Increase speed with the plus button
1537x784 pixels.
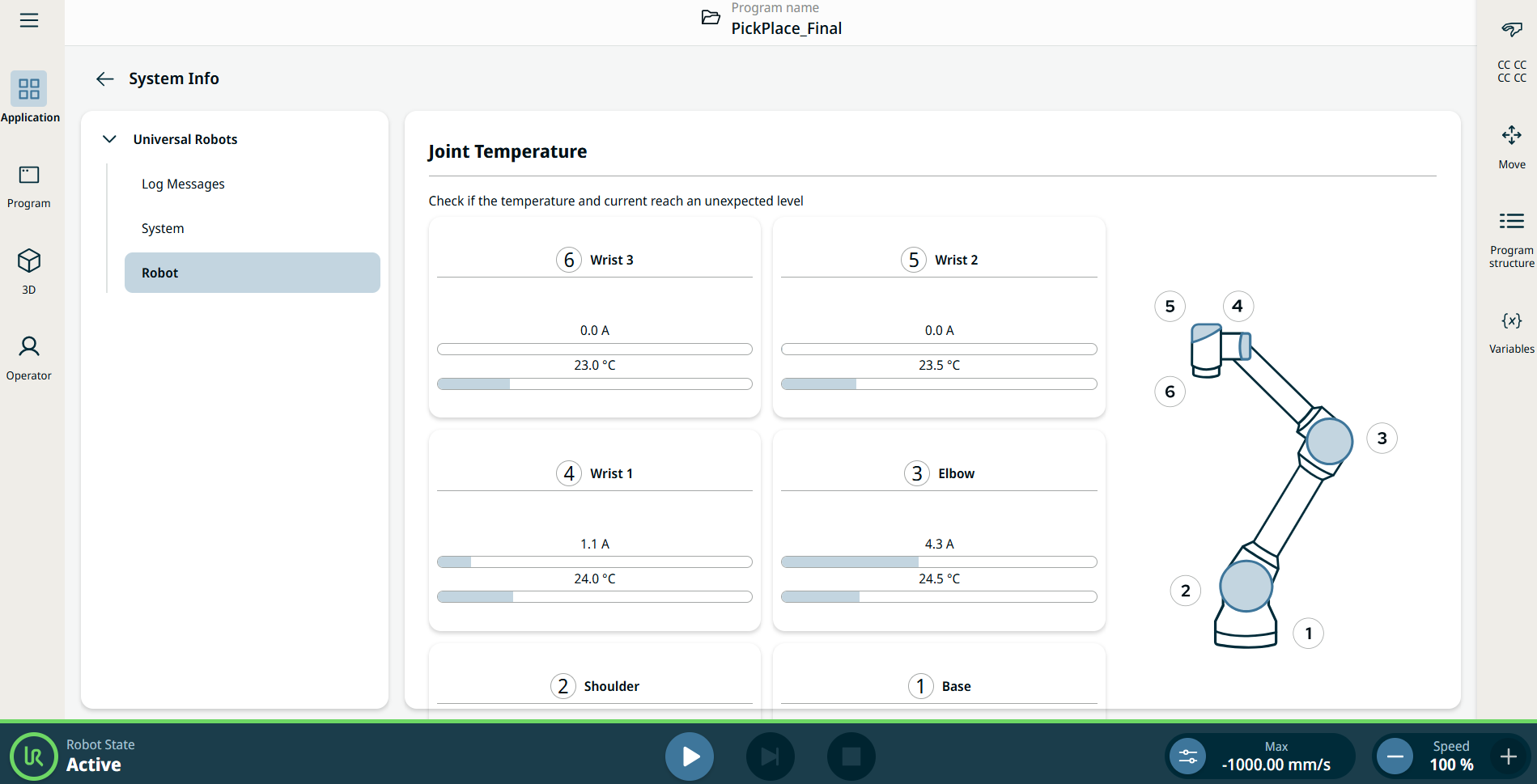tap(1508, 756)
